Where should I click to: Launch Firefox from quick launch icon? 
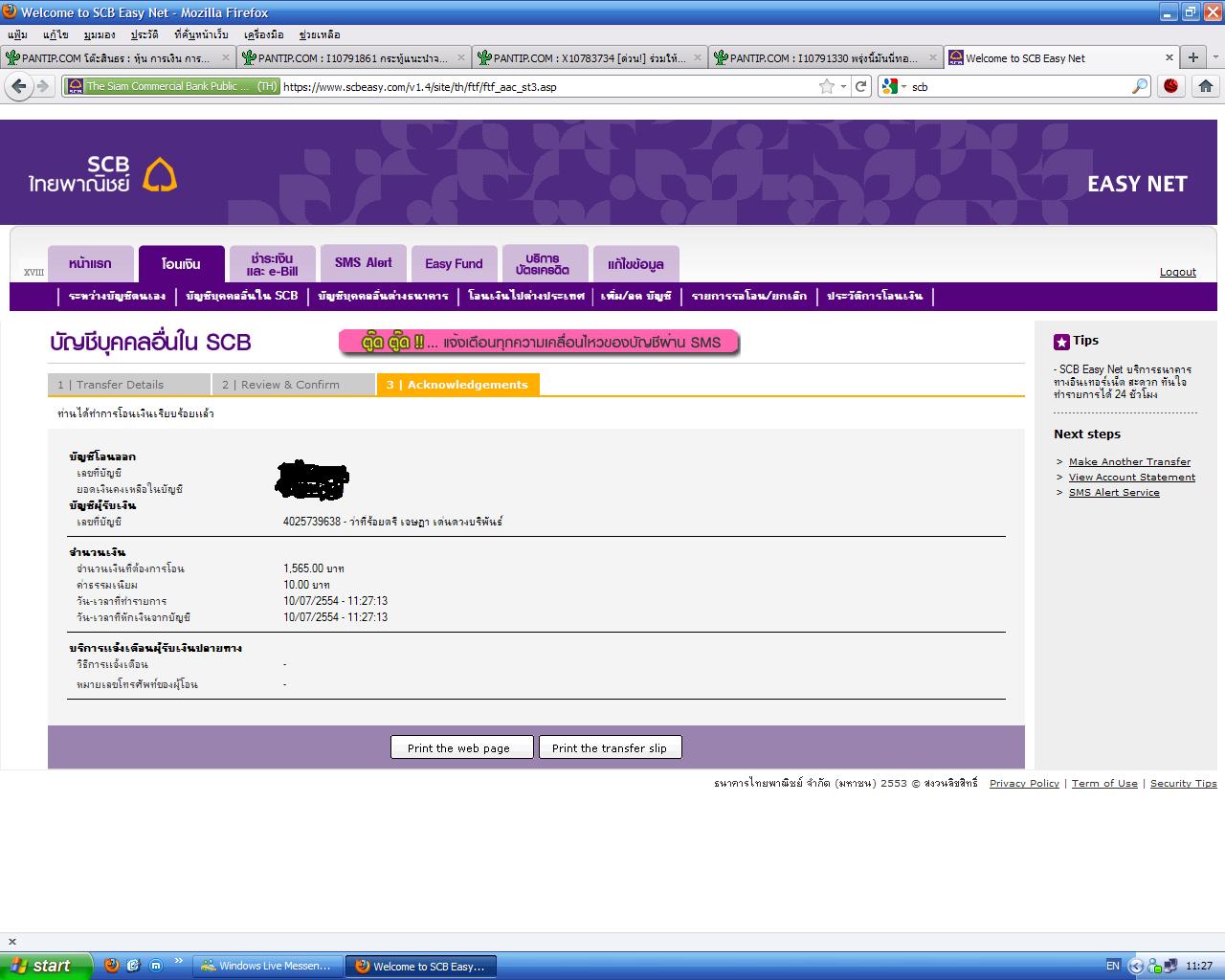(x=111, y=966)
